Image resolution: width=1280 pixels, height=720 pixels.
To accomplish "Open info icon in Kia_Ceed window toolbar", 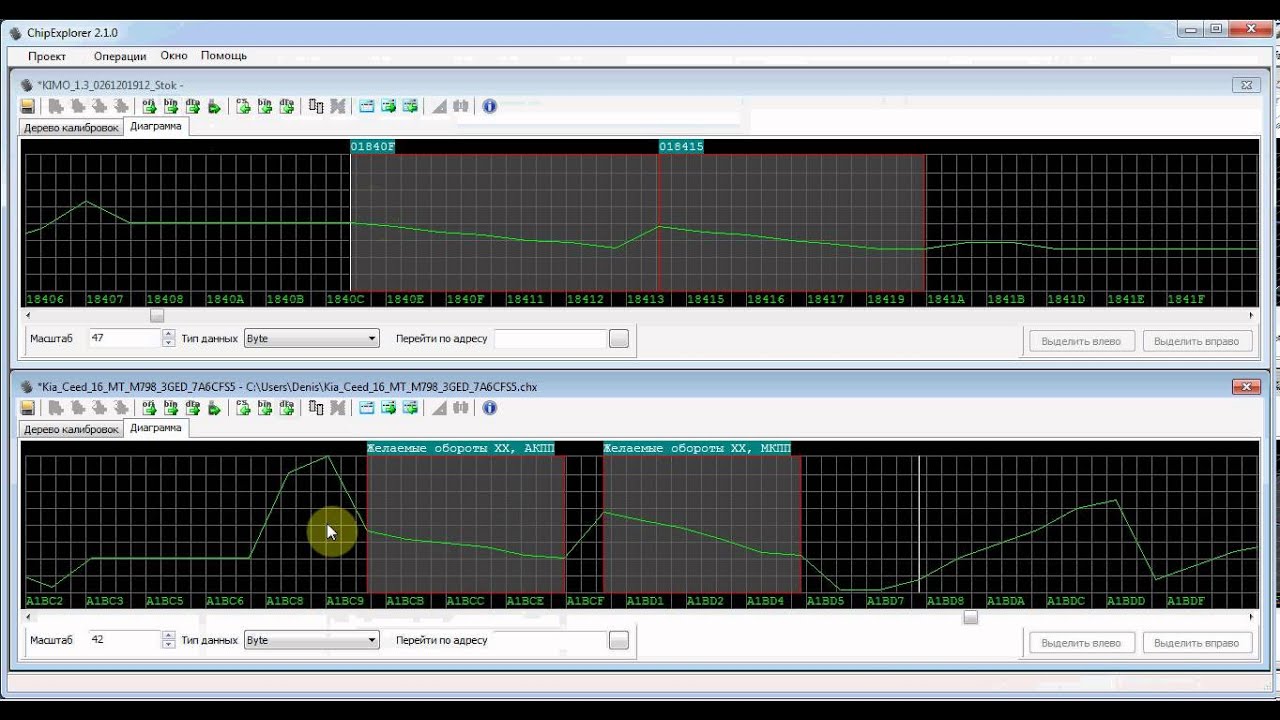I will point(490,408).
